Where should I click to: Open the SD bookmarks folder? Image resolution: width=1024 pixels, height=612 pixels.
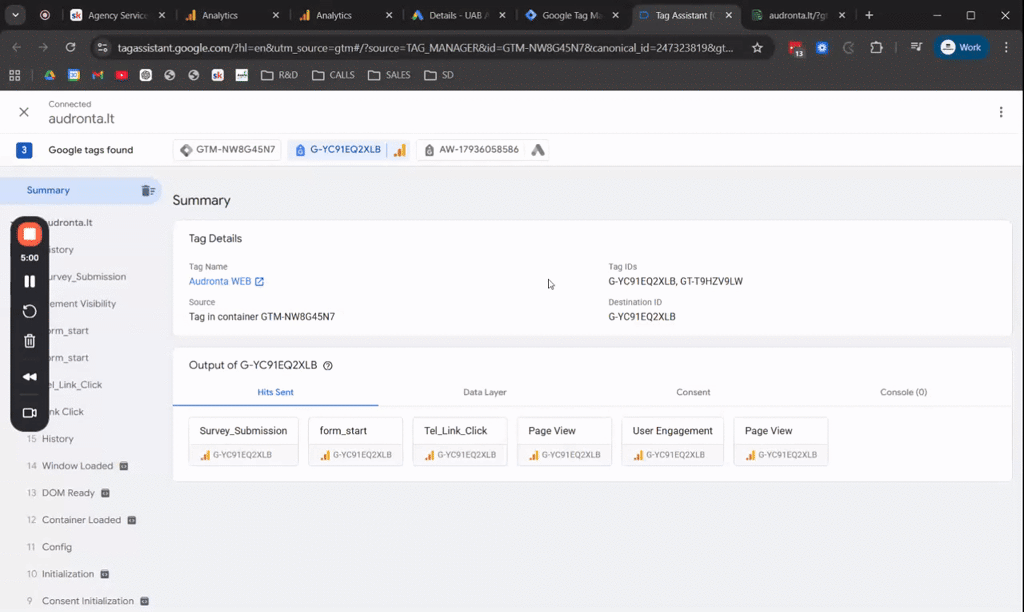click(439, 75)
